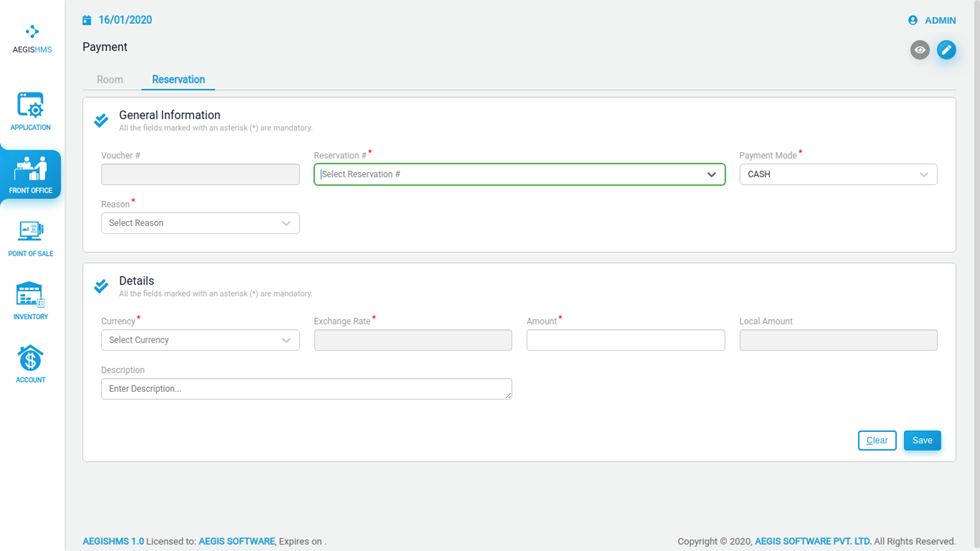
Task: Click the Save button
Action: pyautogui.click(x=922, y=440)
